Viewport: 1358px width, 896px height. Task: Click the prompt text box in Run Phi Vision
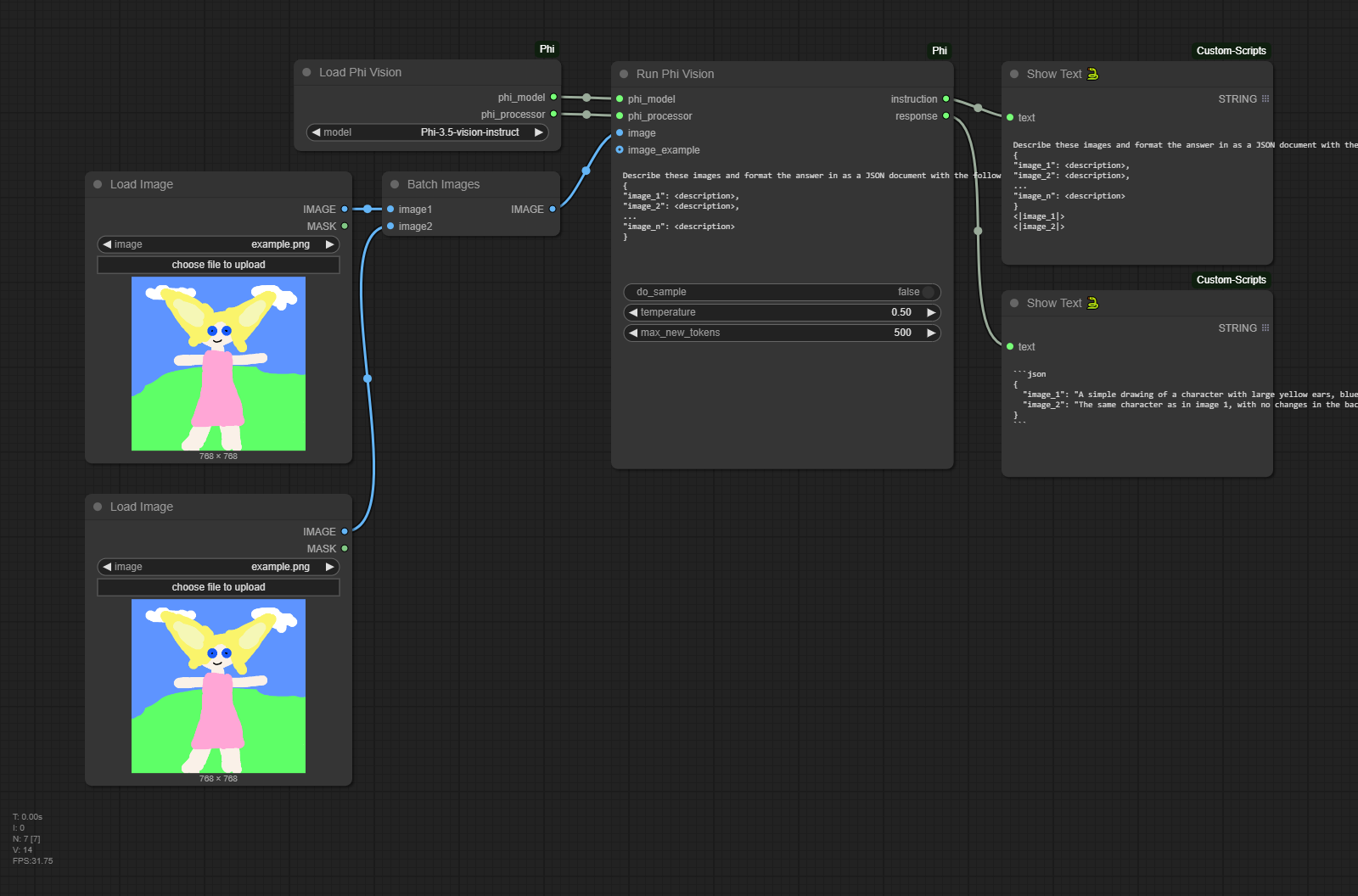(x=782, y=221)
